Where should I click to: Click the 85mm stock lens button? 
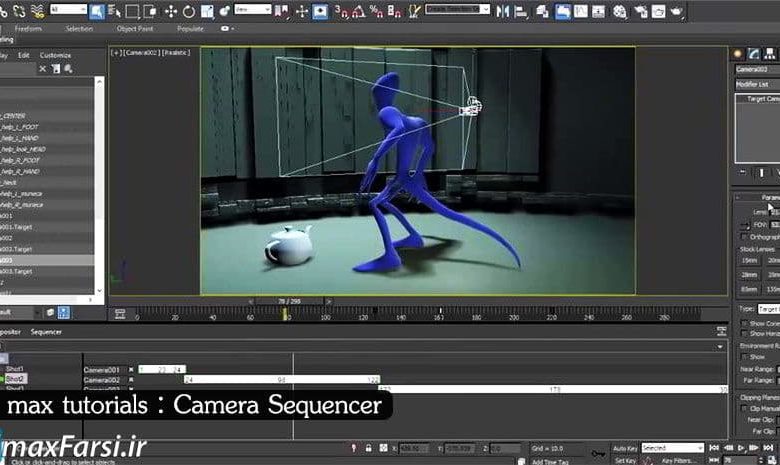[750, 289]
